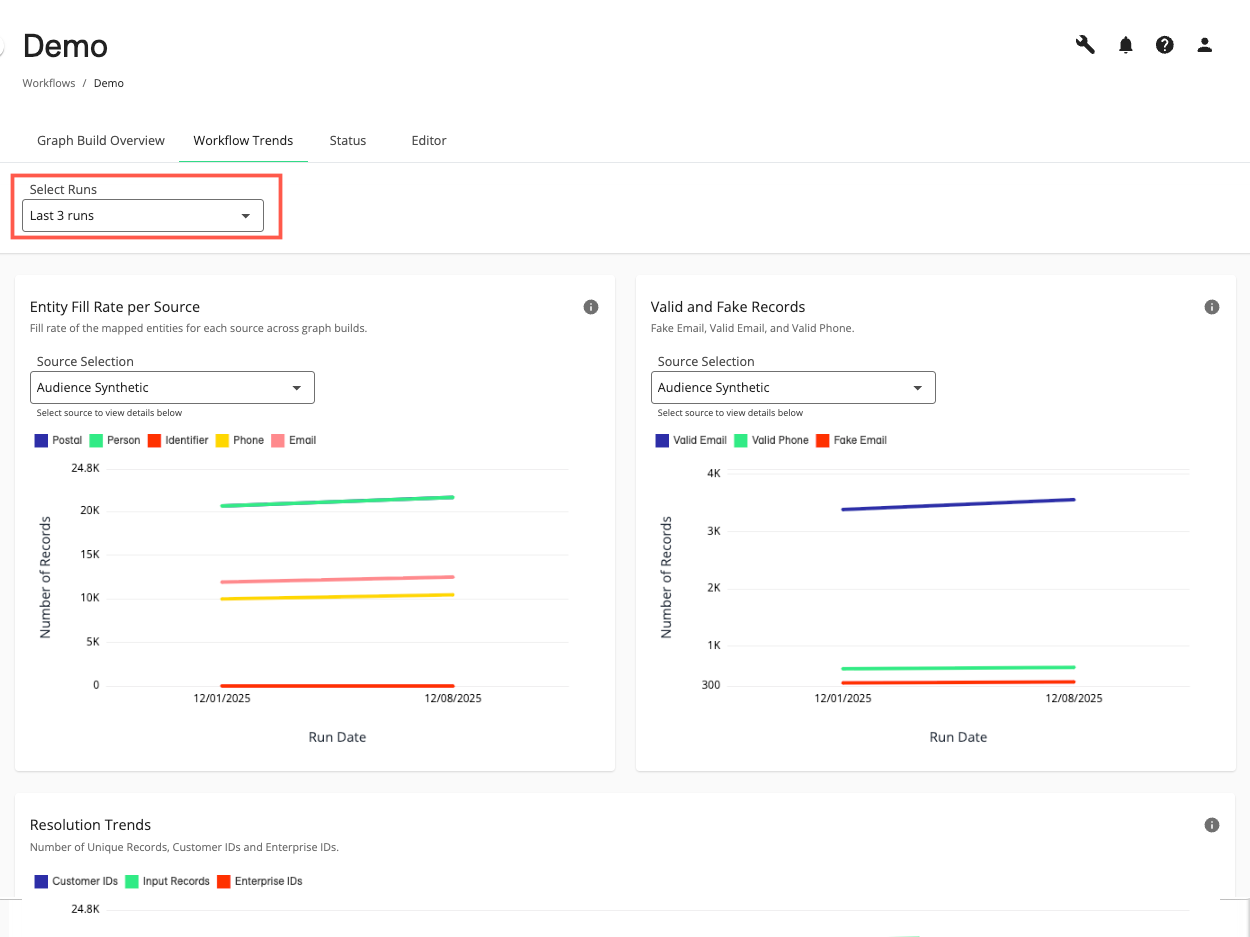The height and width of the screenshot is (937, 1250).
Task: Open the notifications bell
Action: [1125, 45]
